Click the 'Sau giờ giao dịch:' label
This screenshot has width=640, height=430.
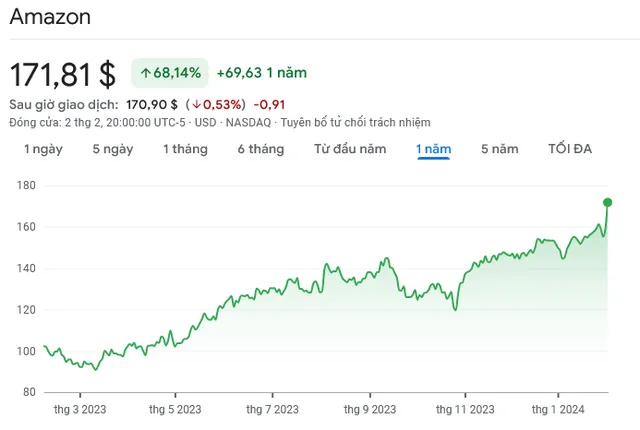click(x=64, y=104)
